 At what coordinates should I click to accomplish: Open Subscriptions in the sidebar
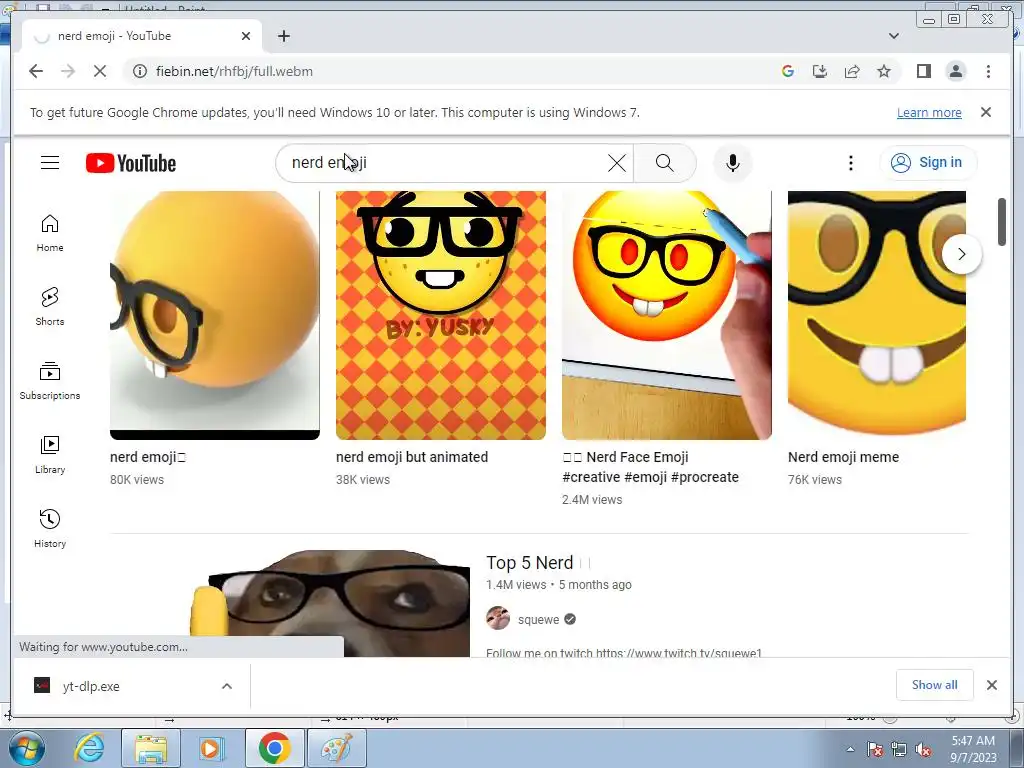[x=50, y=381]
